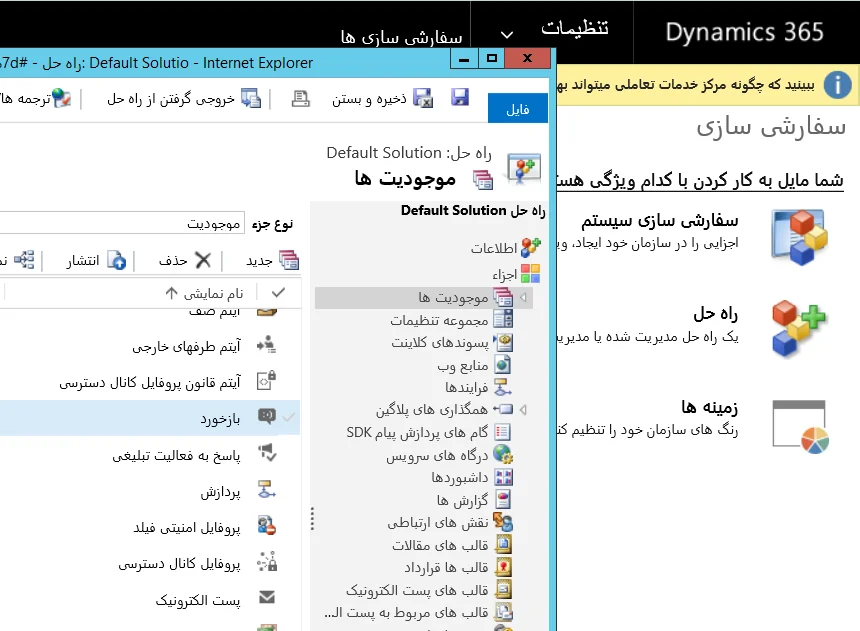Click the new entity icon
The width and height of the screenshot is (860, 631).
(289, 260)
